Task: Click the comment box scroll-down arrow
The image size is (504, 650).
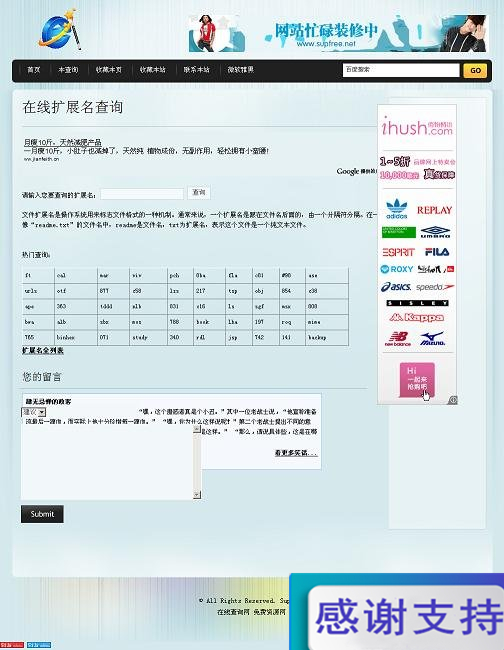Action: (x=197, y=495)
